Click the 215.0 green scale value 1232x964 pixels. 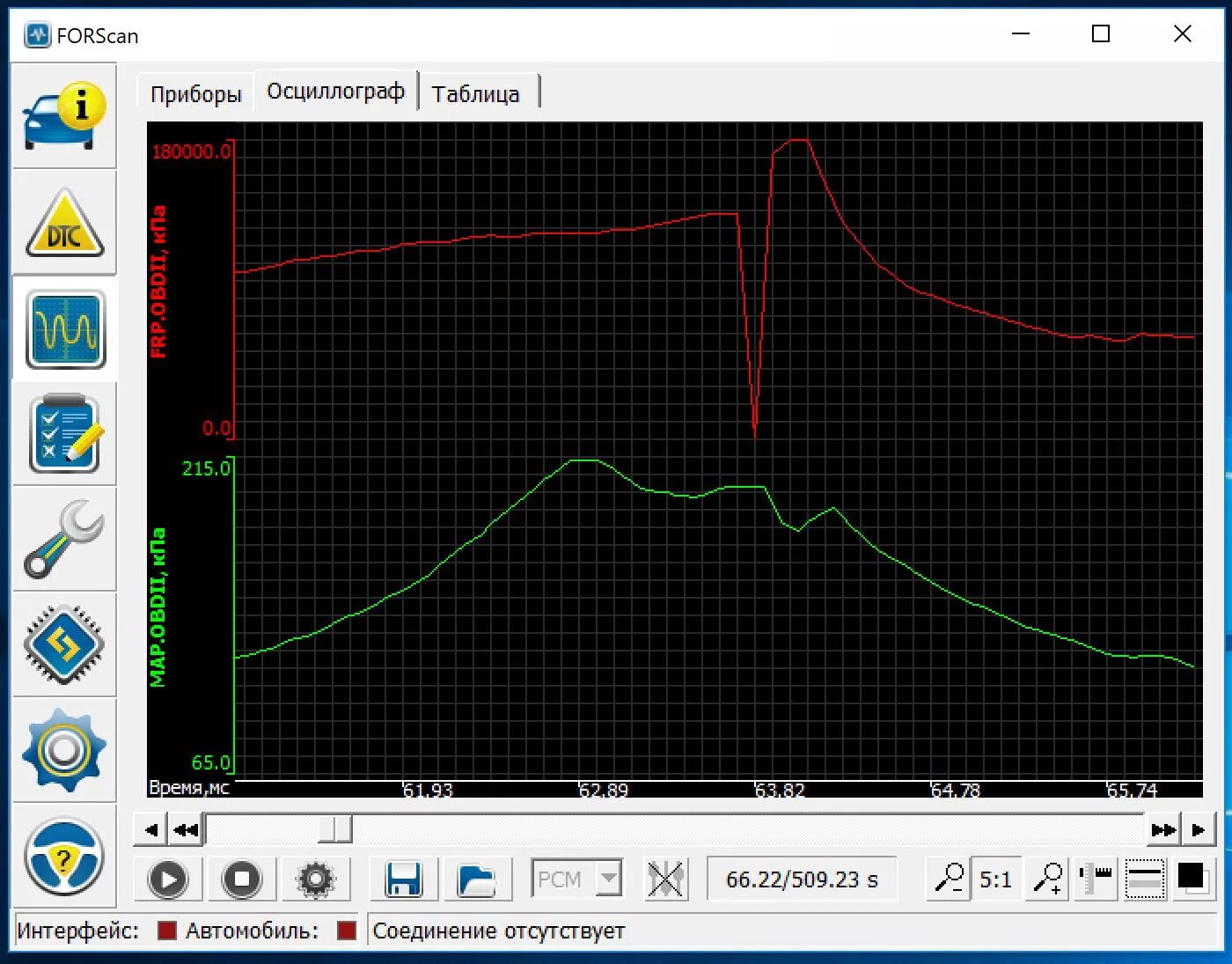(206, 468)
